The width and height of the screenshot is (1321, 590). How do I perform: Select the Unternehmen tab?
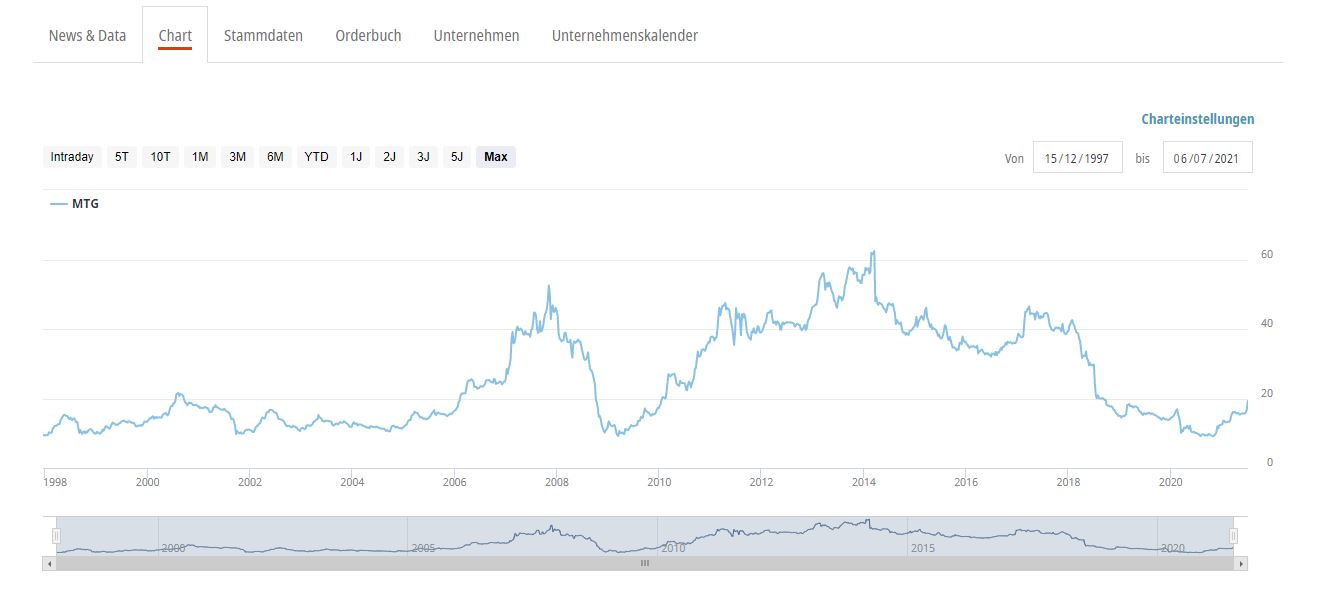(476, 36)
